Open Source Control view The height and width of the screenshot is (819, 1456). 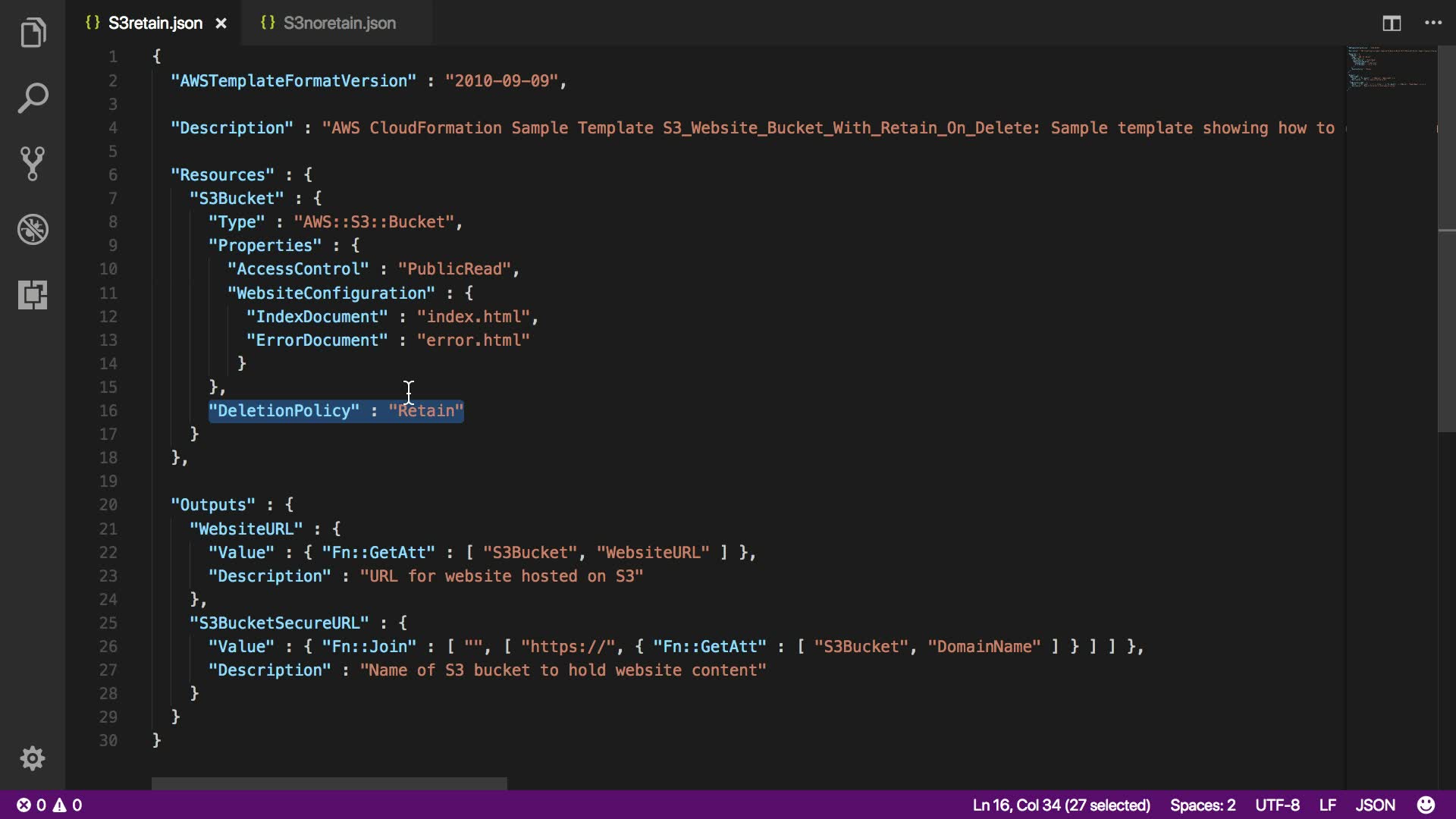33,163
